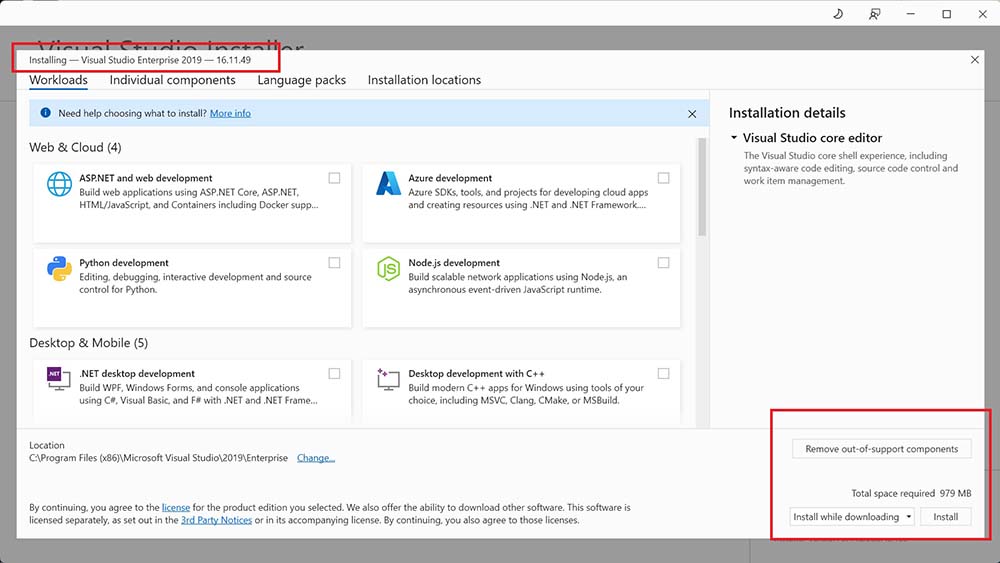Image resolution: width=1000 pixels, height=563 pixels.
Task: Open the Install while downloading dropdown
Action: (852, 516)
